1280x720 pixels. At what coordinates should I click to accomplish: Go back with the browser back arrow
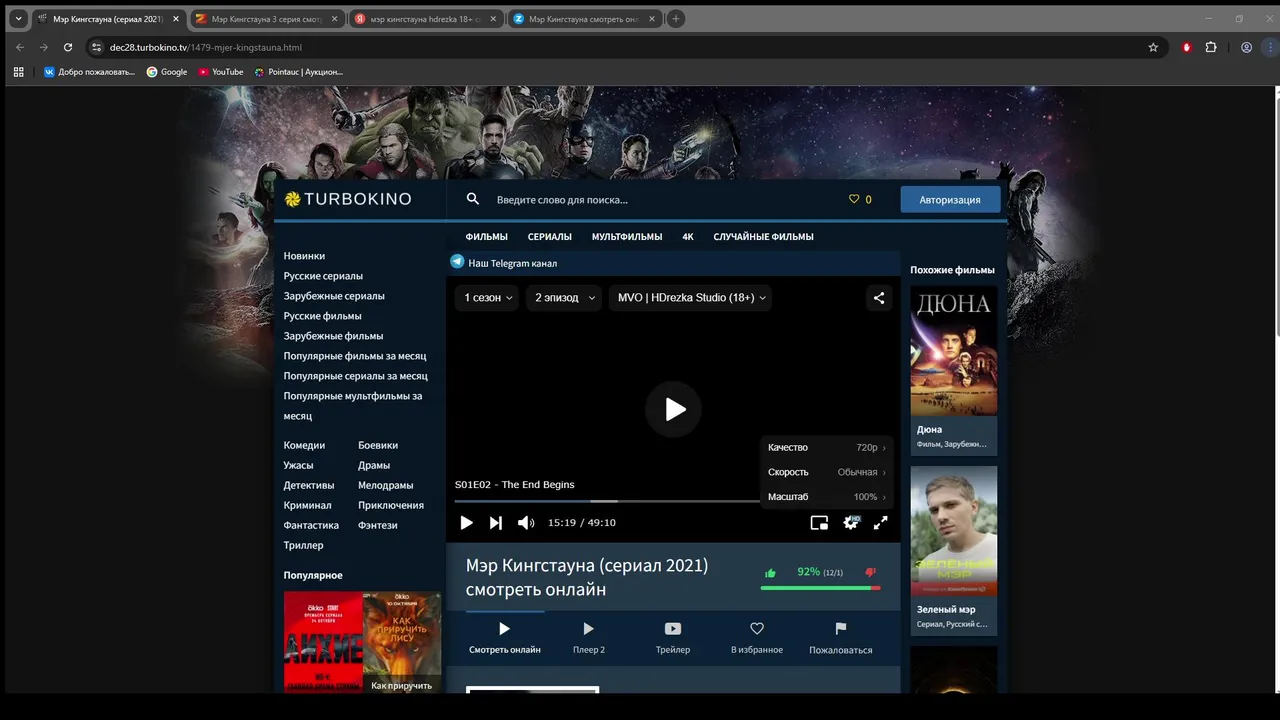(x=20, y=47)
